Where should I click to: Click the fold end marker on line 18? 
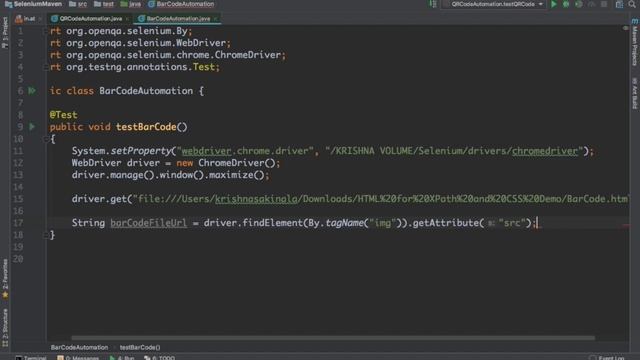coord(46,235)
